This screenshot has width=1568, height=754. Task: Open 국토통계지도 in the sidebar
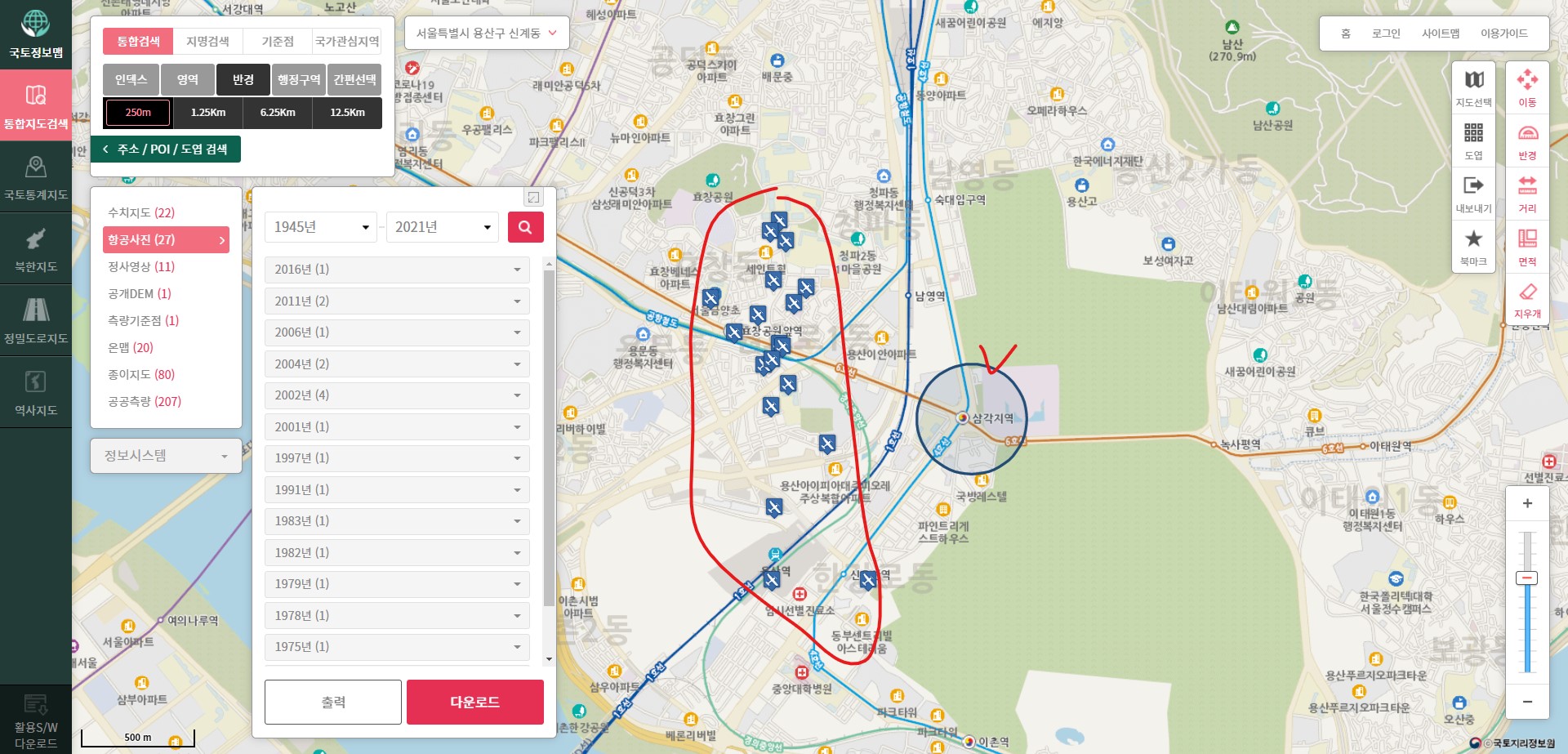click(35, 177)
